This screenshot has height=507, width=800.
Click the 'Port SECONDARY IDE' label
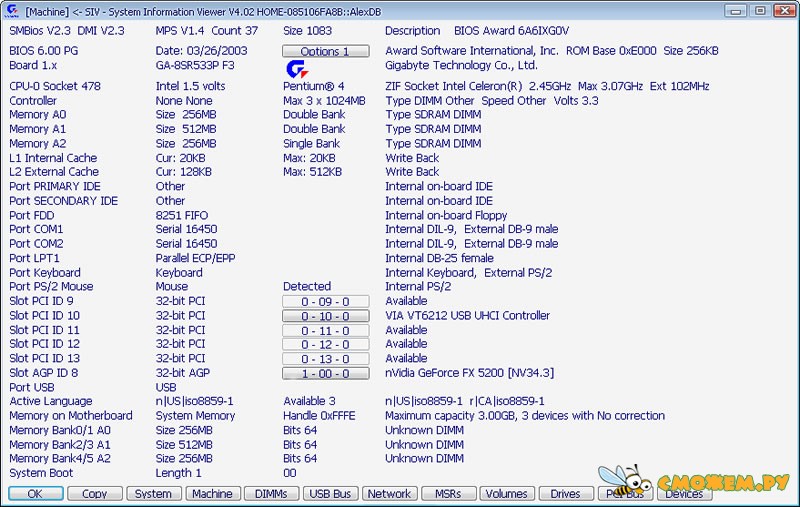pos(64,201)
